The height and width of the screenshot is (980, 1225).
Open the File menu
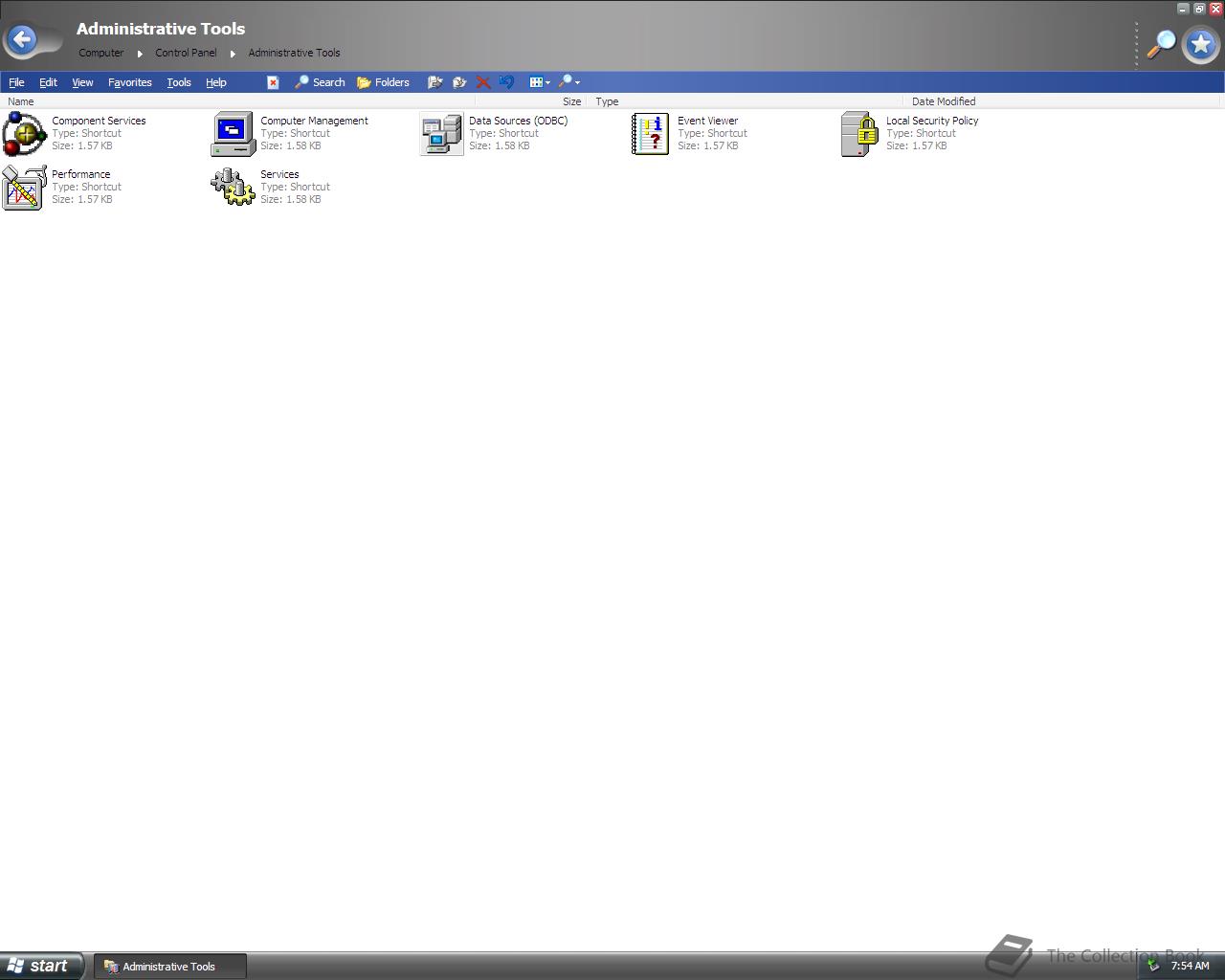[16, 82]
